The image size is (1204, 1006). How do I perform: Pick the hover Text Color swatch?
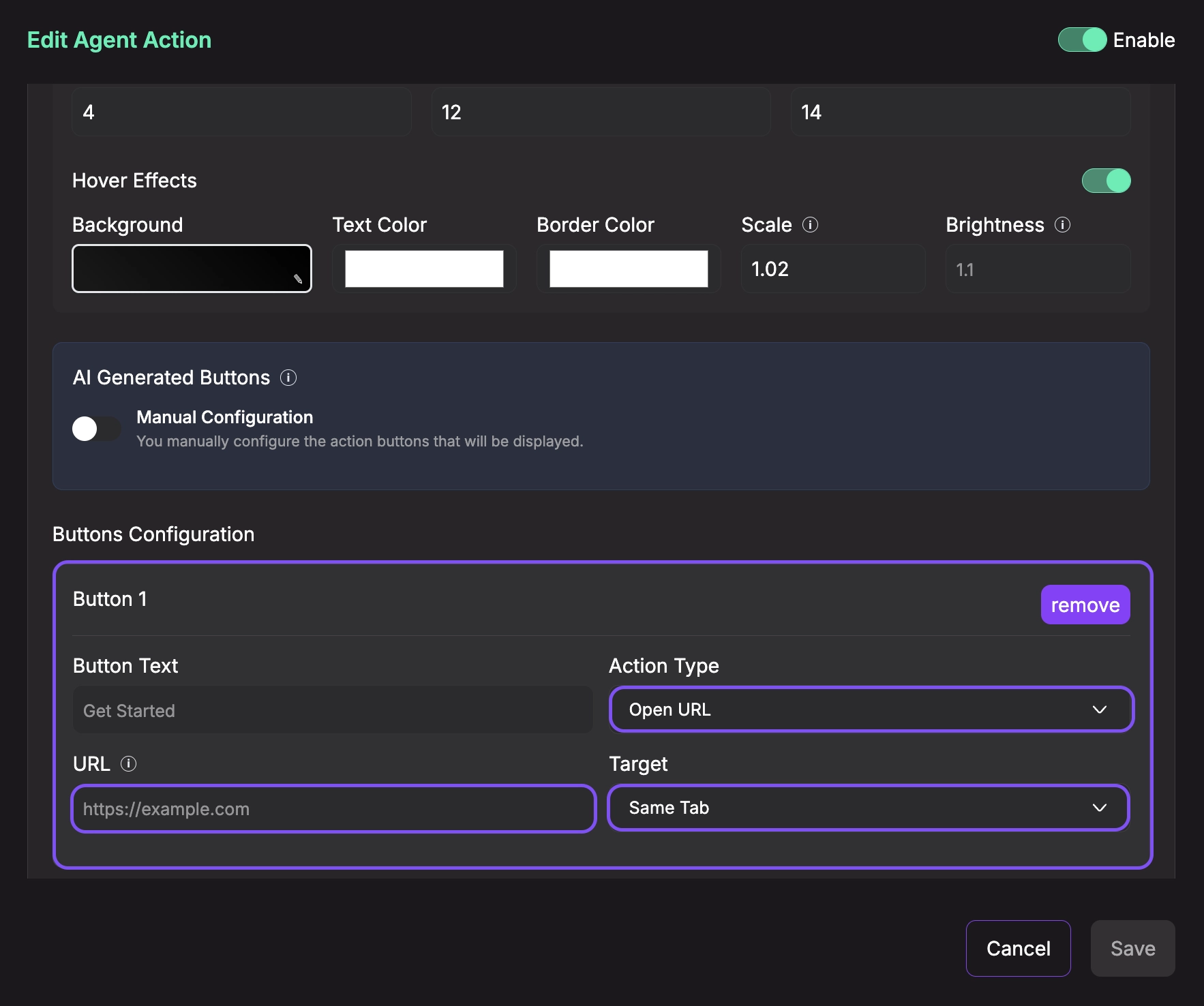click(x=424, y=269)
